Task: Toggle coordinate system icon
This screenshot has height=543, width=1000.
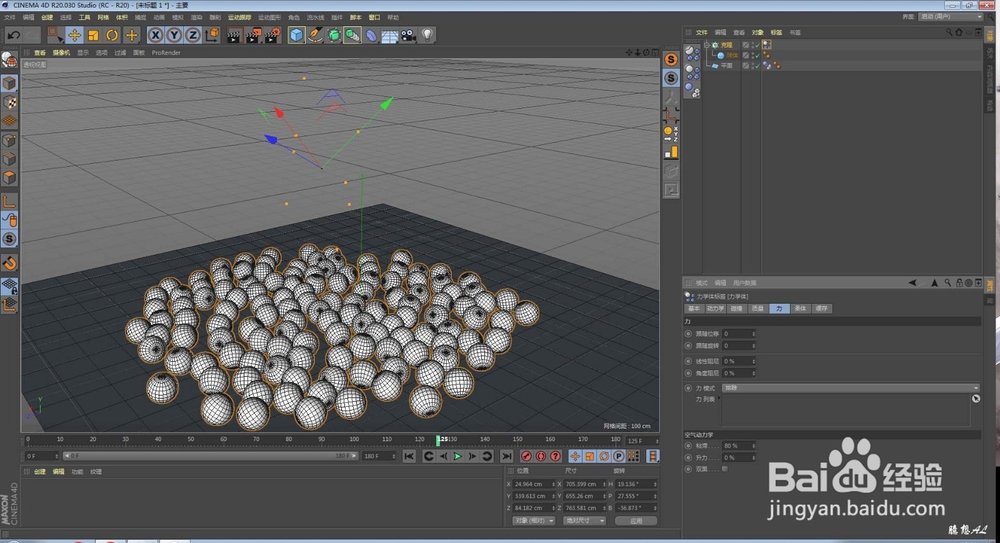Action: pyautogui.click(x=212, y=35)
